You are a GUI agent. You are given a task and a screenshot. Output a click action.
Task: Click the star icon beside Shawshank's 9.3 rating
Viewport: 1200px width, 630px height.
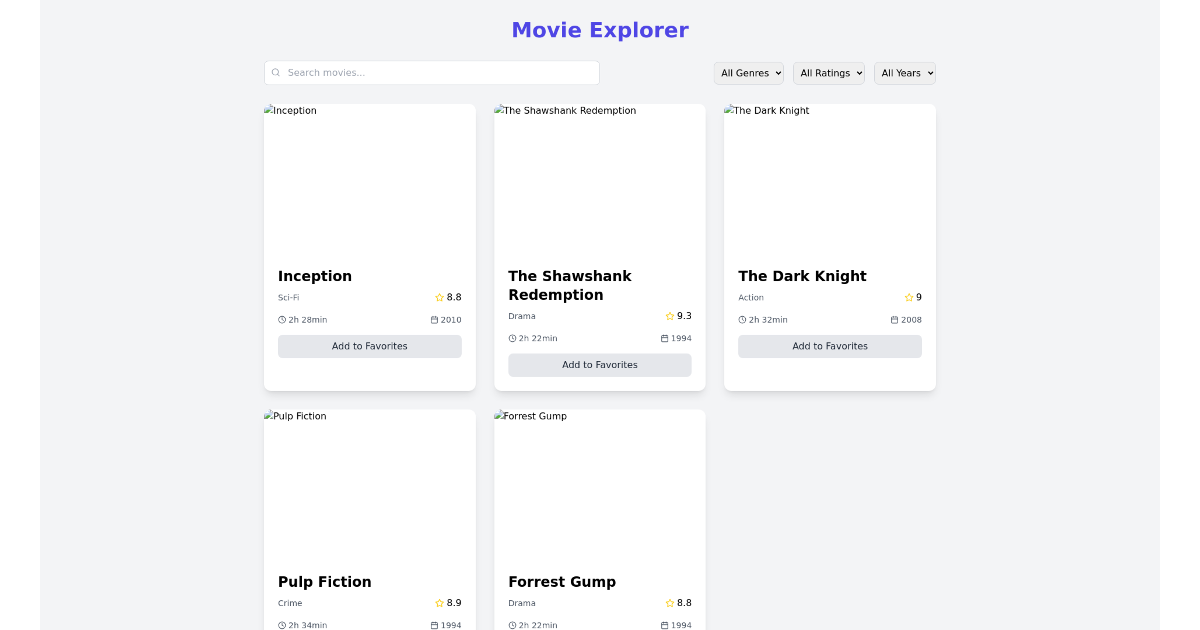click(668, 316)
